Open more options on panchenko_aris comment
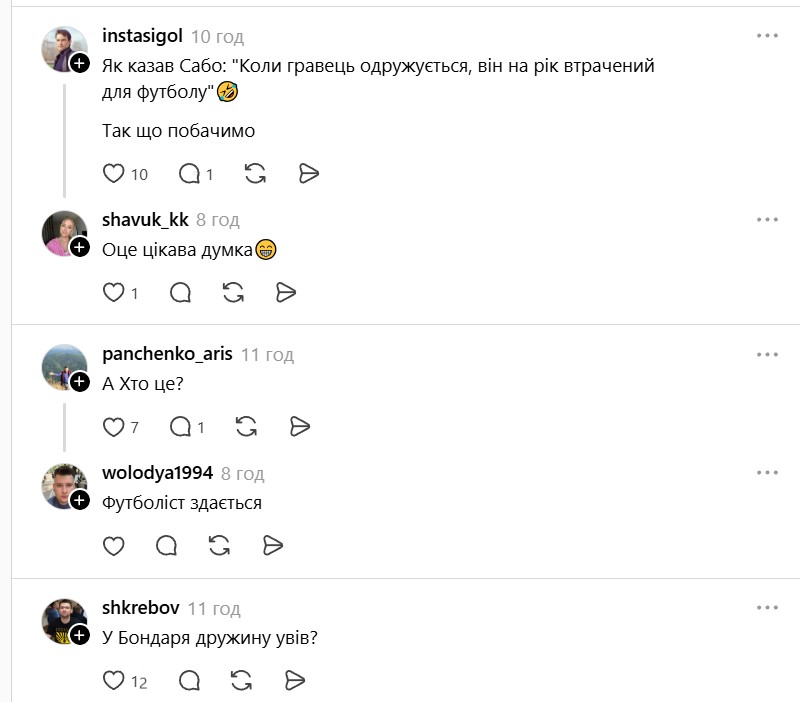800x702 pixels. tap(767, 355)
